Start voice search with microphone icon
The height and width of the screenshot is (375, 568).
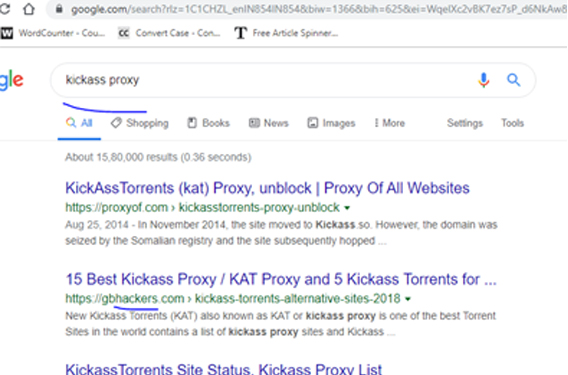coord(484,80)
